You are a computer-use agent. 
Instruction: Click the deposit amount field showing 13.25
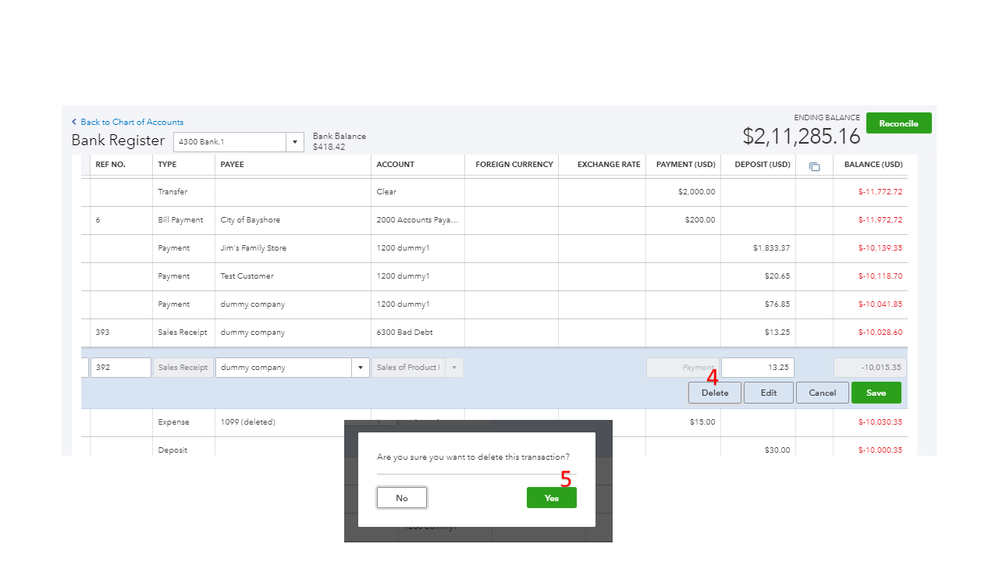(758, 368)
